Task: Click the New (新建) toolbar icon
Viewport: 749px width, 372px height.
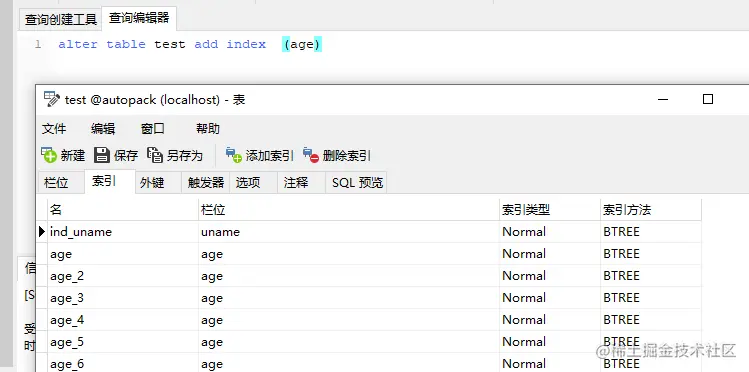Action: coord(49,155)
